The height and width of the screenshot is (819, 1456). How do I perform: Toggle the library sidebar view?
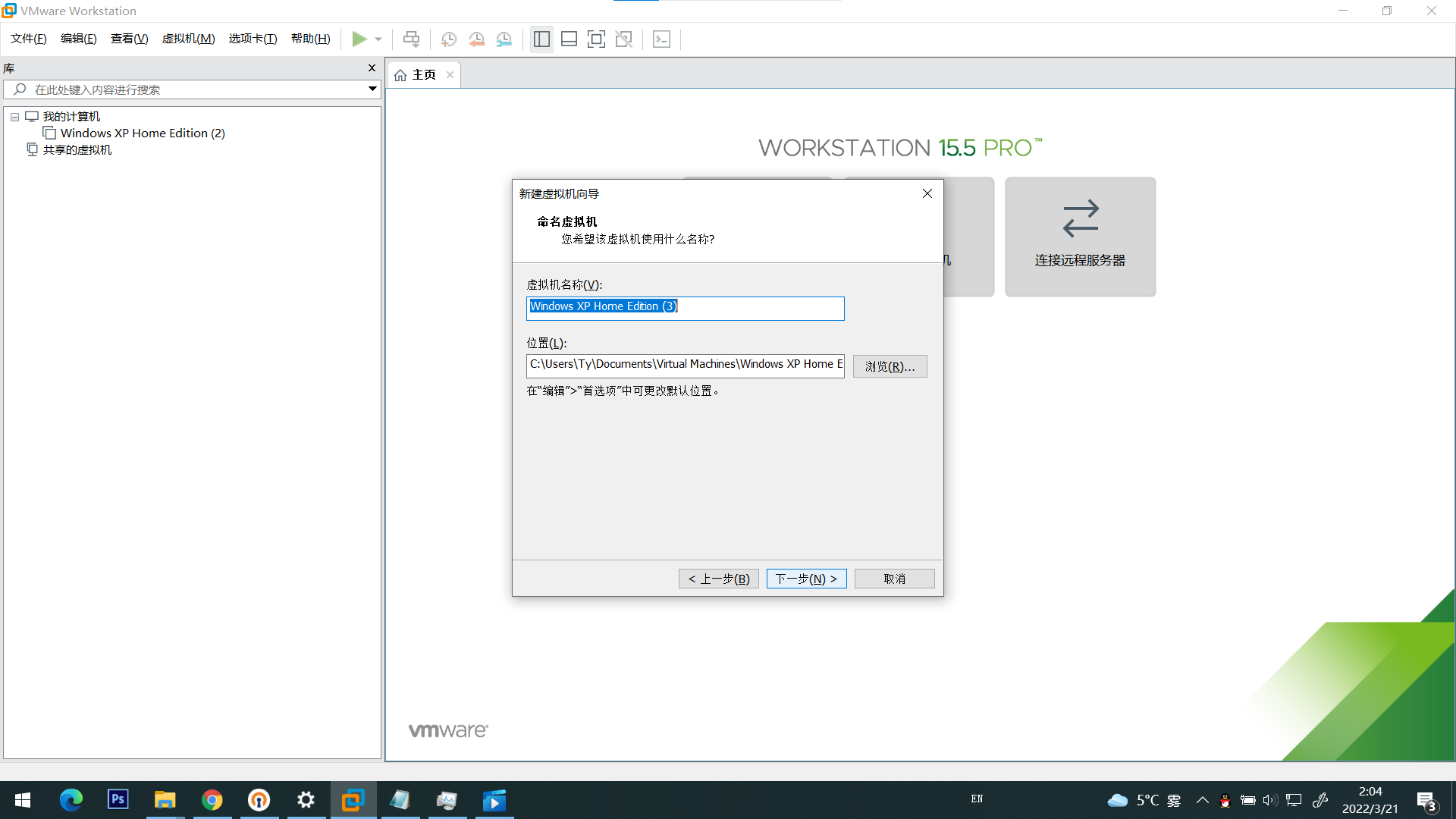click(541, 39)
